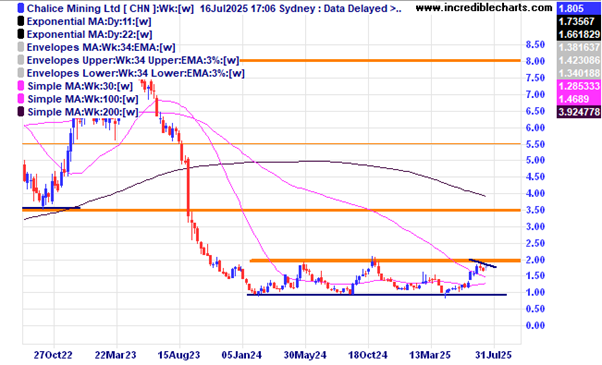Click the 7.00 price axis label

(535, 94)
